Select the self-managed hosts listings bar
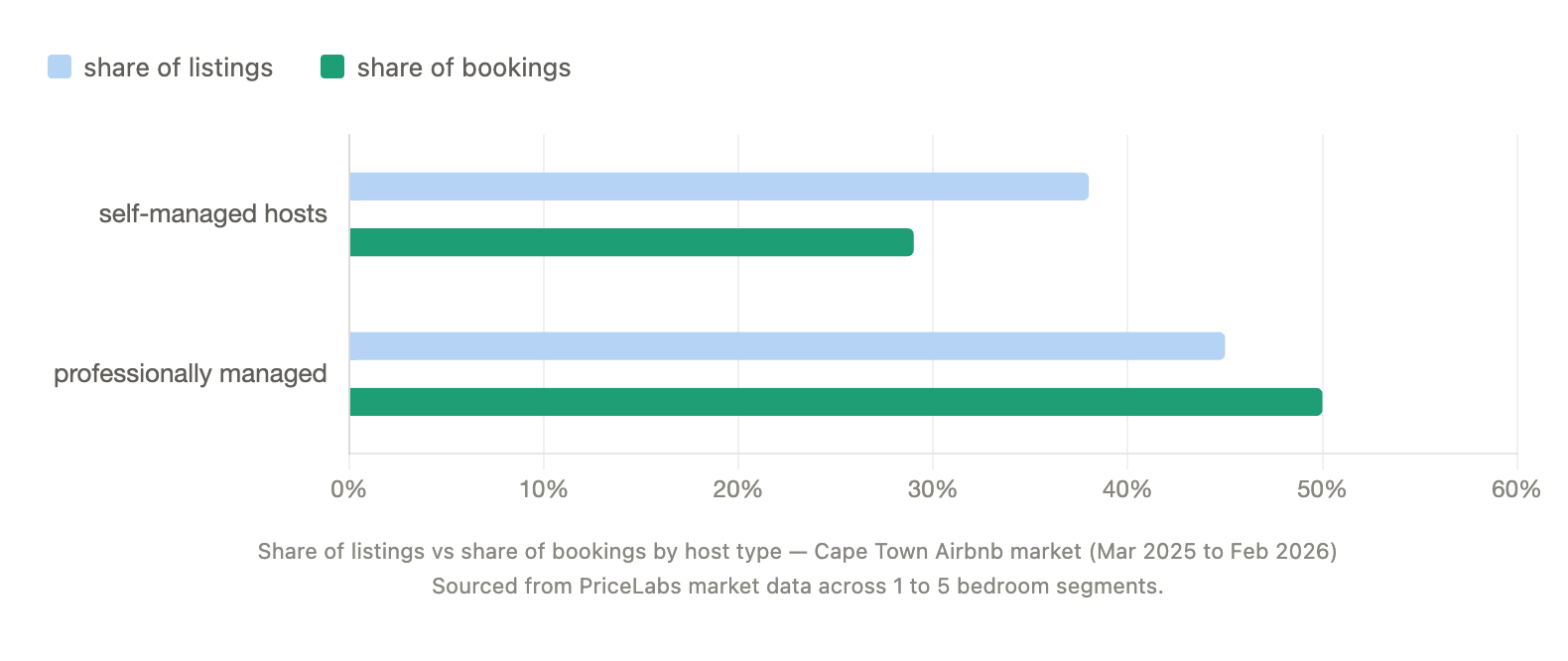Screen dimensions: 1568x661 pyautogui.click(x=719, y=187)
